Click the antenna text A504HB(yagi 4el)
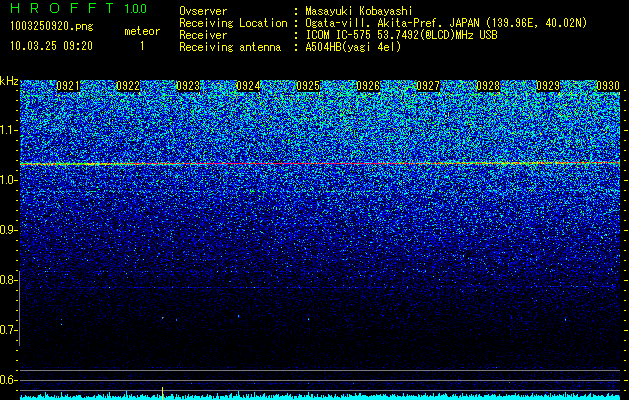 (x=353, y=47)
